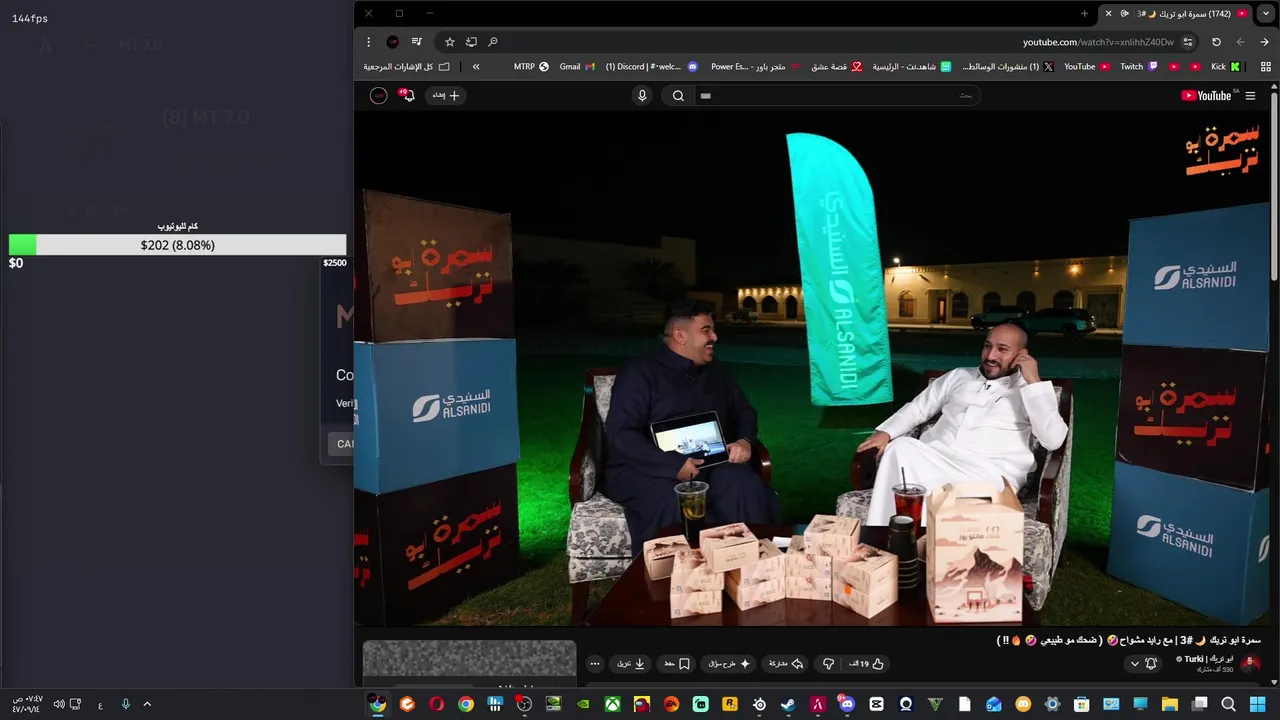
Task: Open Xbox app on taskbar
Action: pyautogui.click(x=612, y=704)
